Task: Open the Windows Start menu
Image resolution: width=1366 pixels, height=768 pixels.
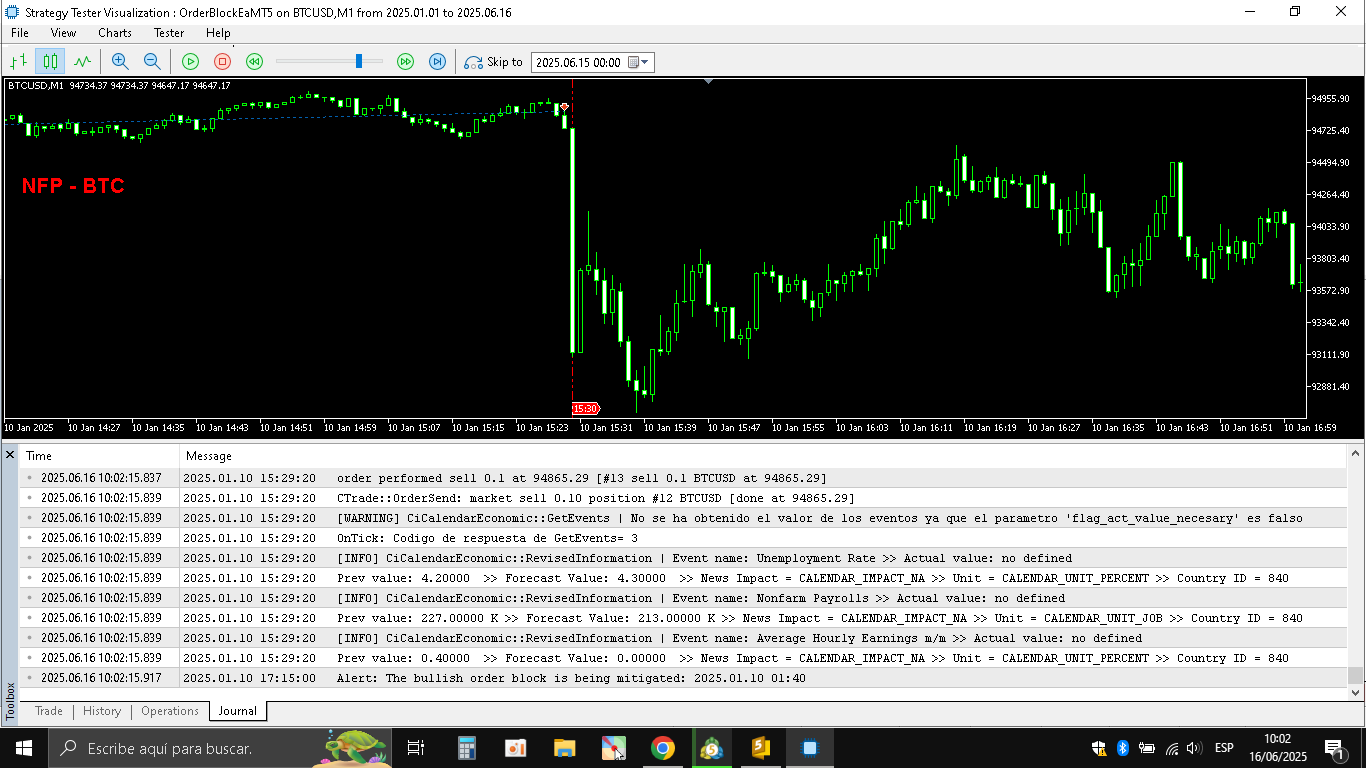Action: [x=24, y=748]
